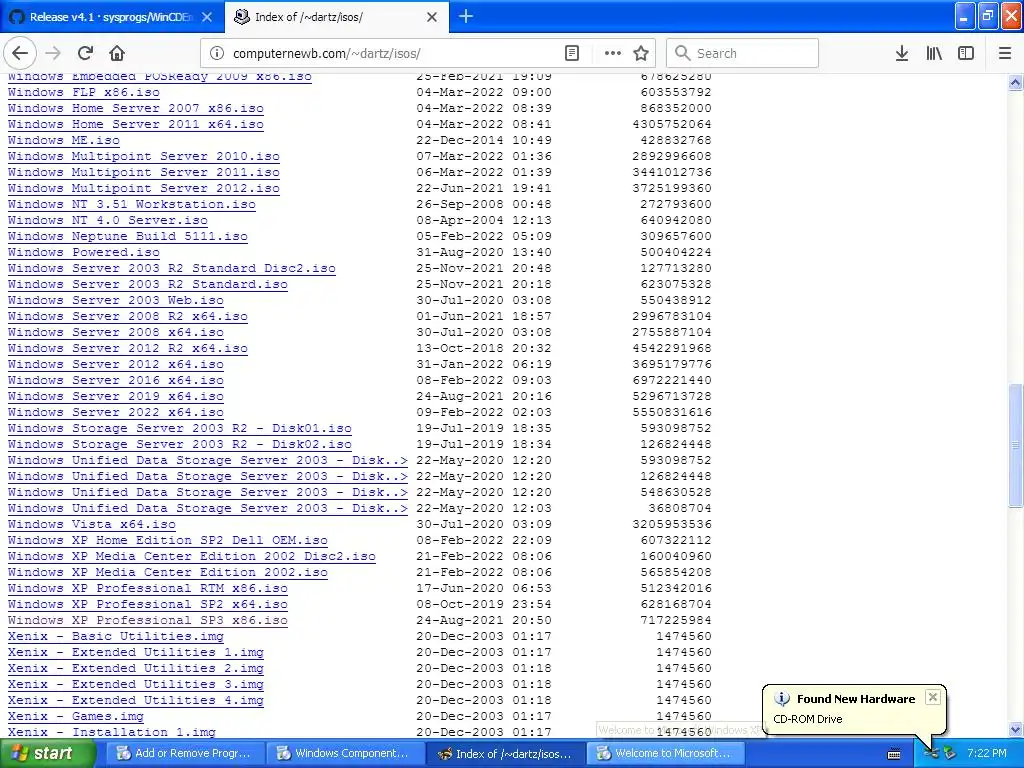
Task: Click the forward navigation arrow
Action: (53, 54)
